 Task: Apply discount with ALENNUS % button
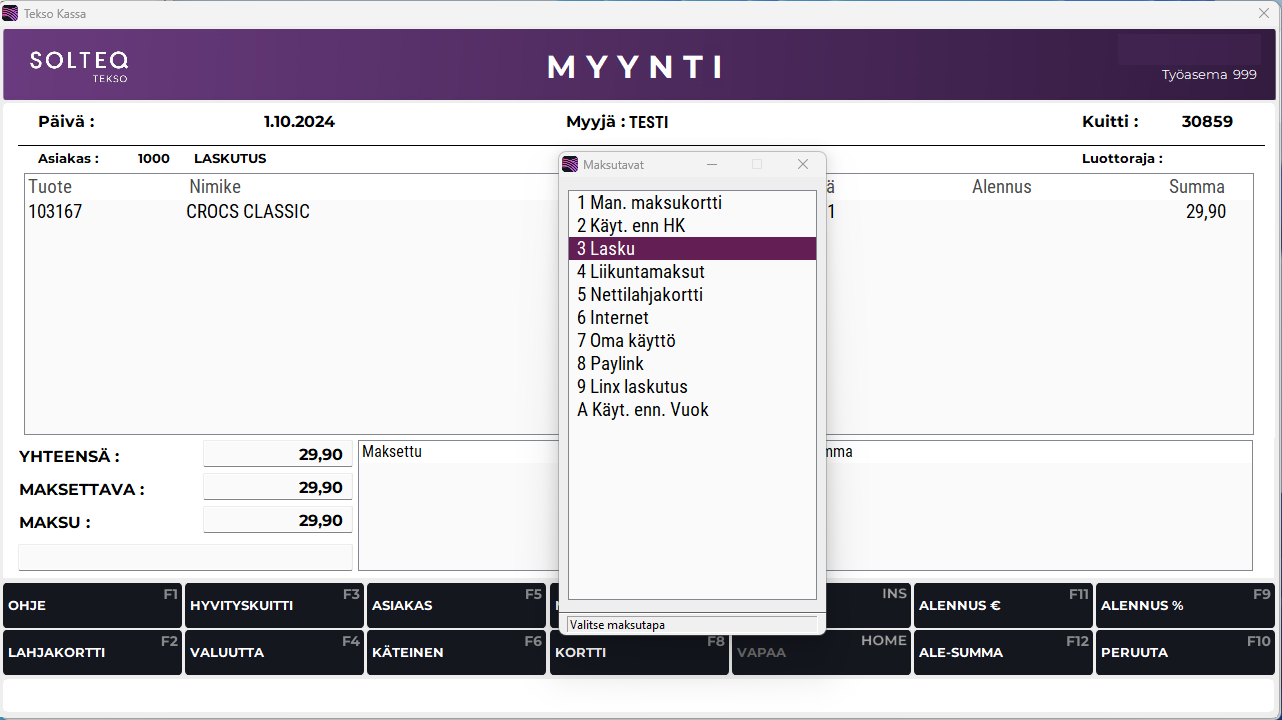coord(1185,606)
